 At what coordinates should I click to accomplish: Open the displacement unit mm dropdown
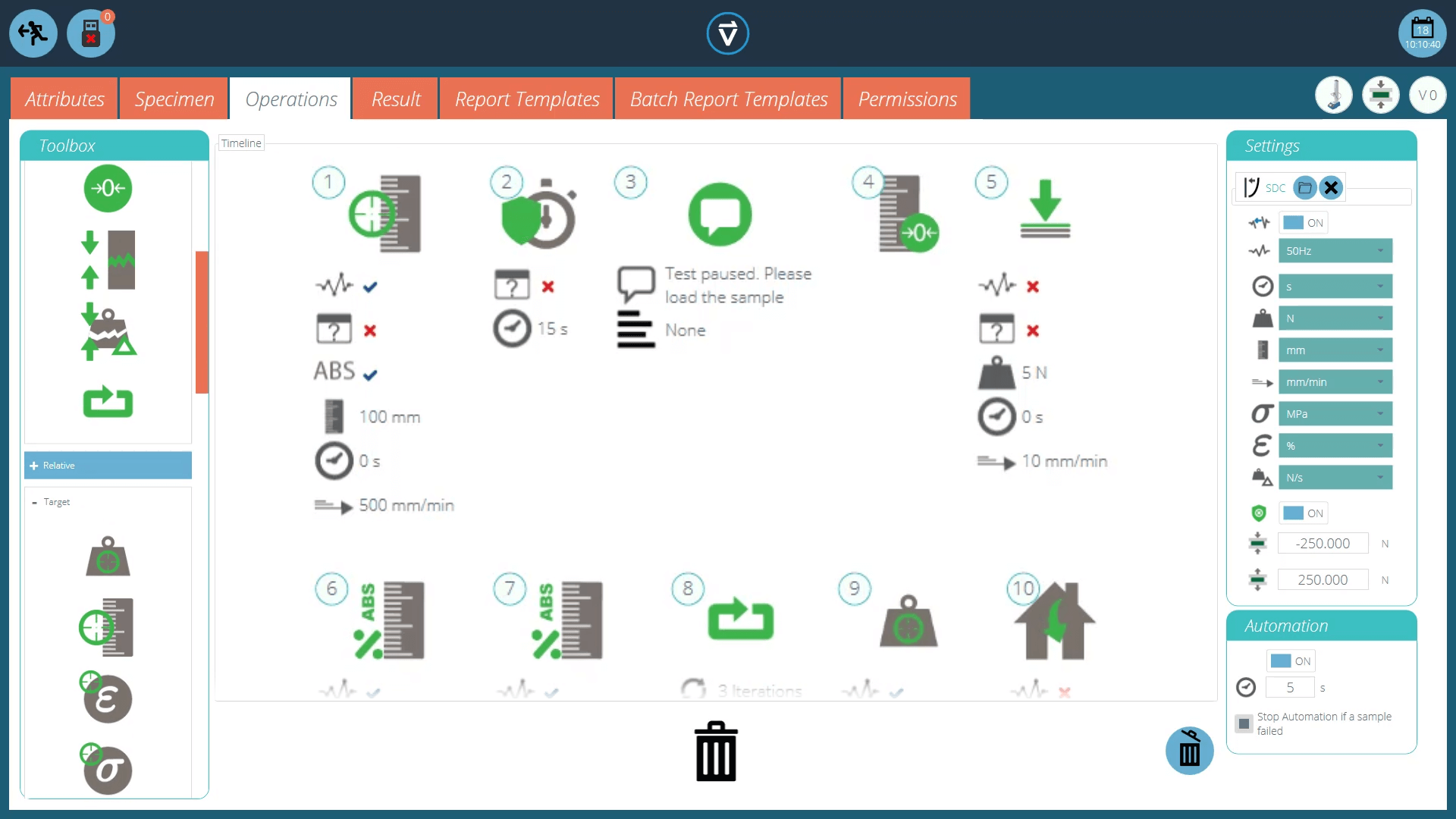1335,350
